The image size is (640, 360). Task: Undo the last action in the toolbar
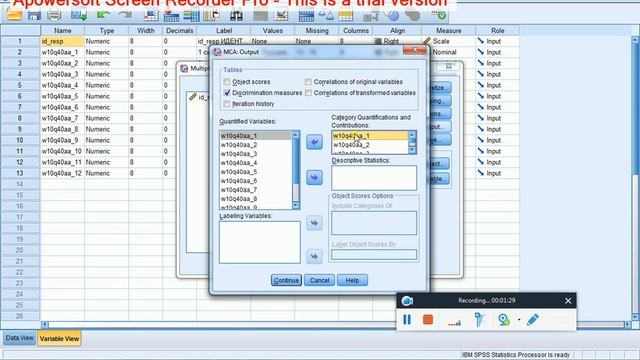pyautogui.click(x=103, y=16)
